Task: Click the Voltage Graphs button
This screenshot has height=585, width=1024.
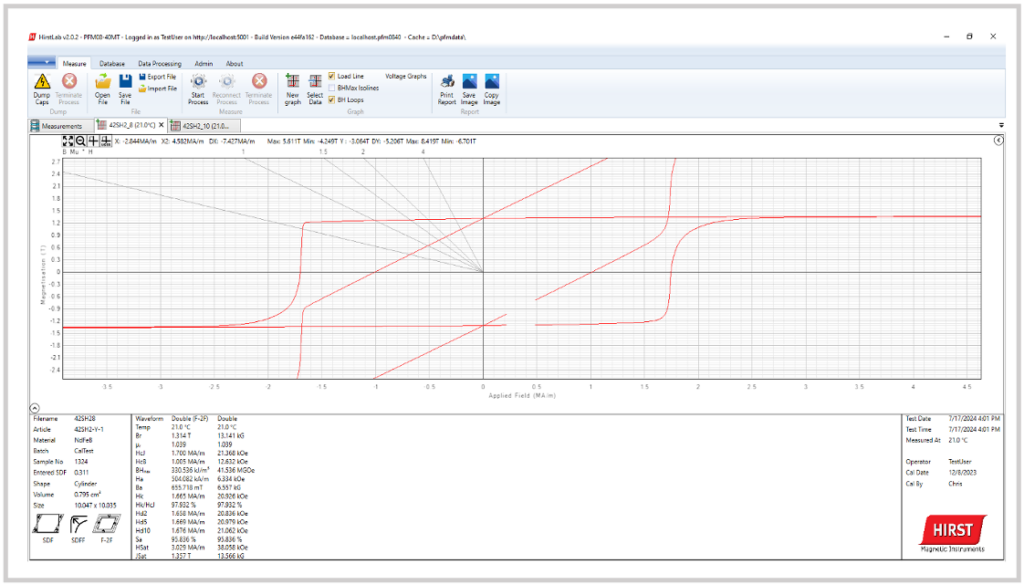Action: point(406,76)
